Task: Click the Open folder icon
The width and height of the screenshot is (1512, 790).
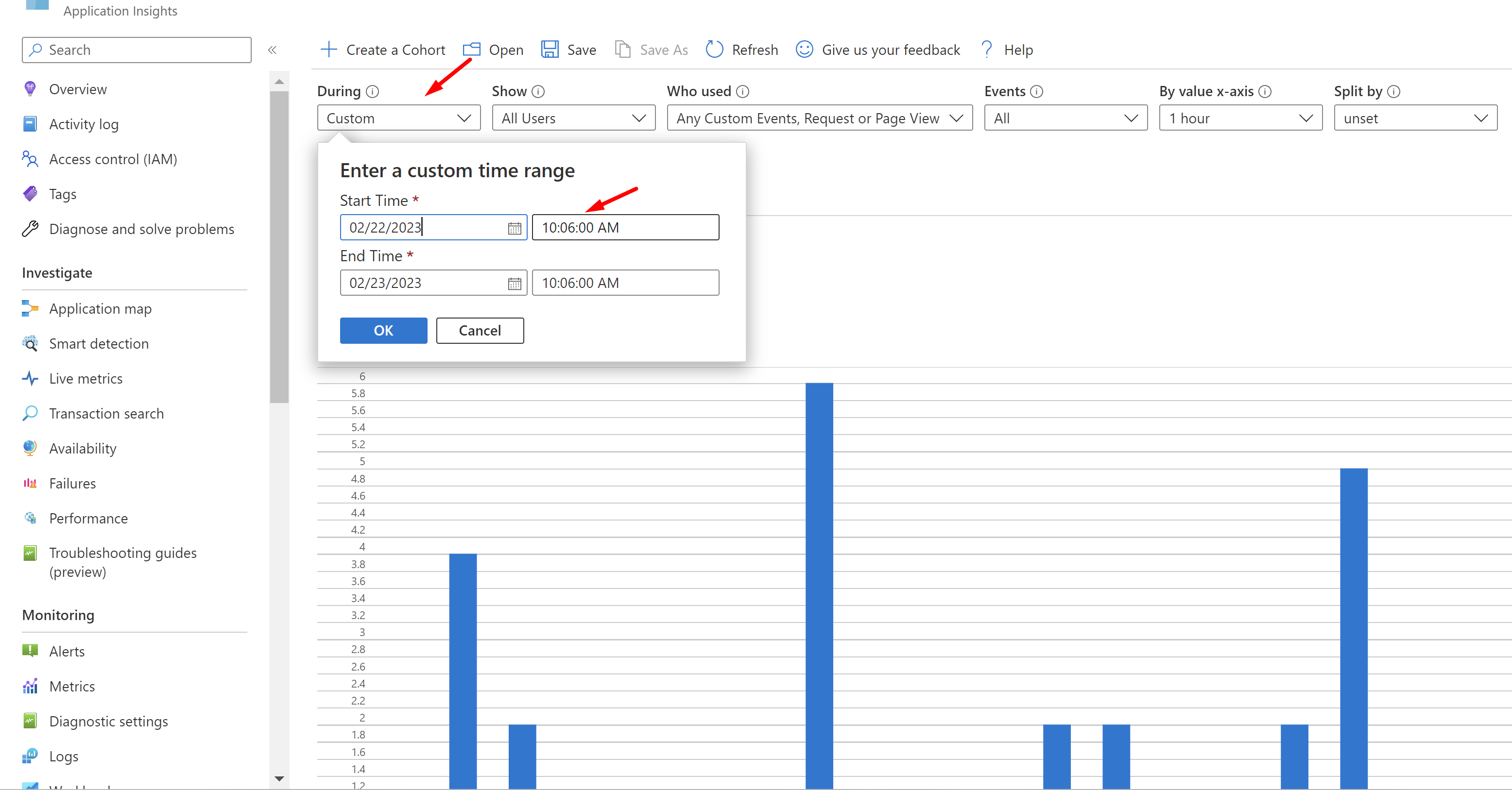Action: pos(471,49)
